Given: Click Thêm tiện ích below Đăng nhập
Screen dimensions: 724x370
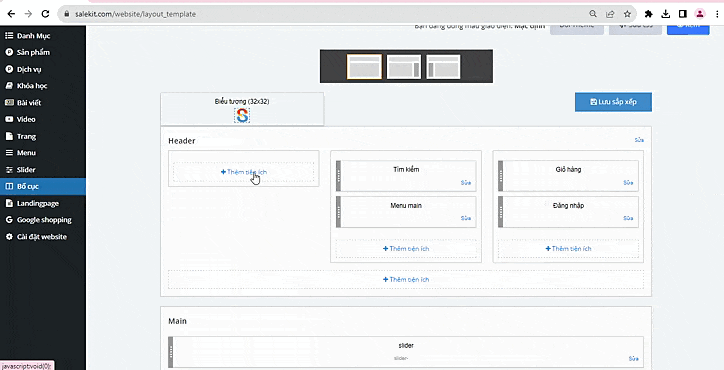Looking at the screenshot, I should click(x=568, y=249).
